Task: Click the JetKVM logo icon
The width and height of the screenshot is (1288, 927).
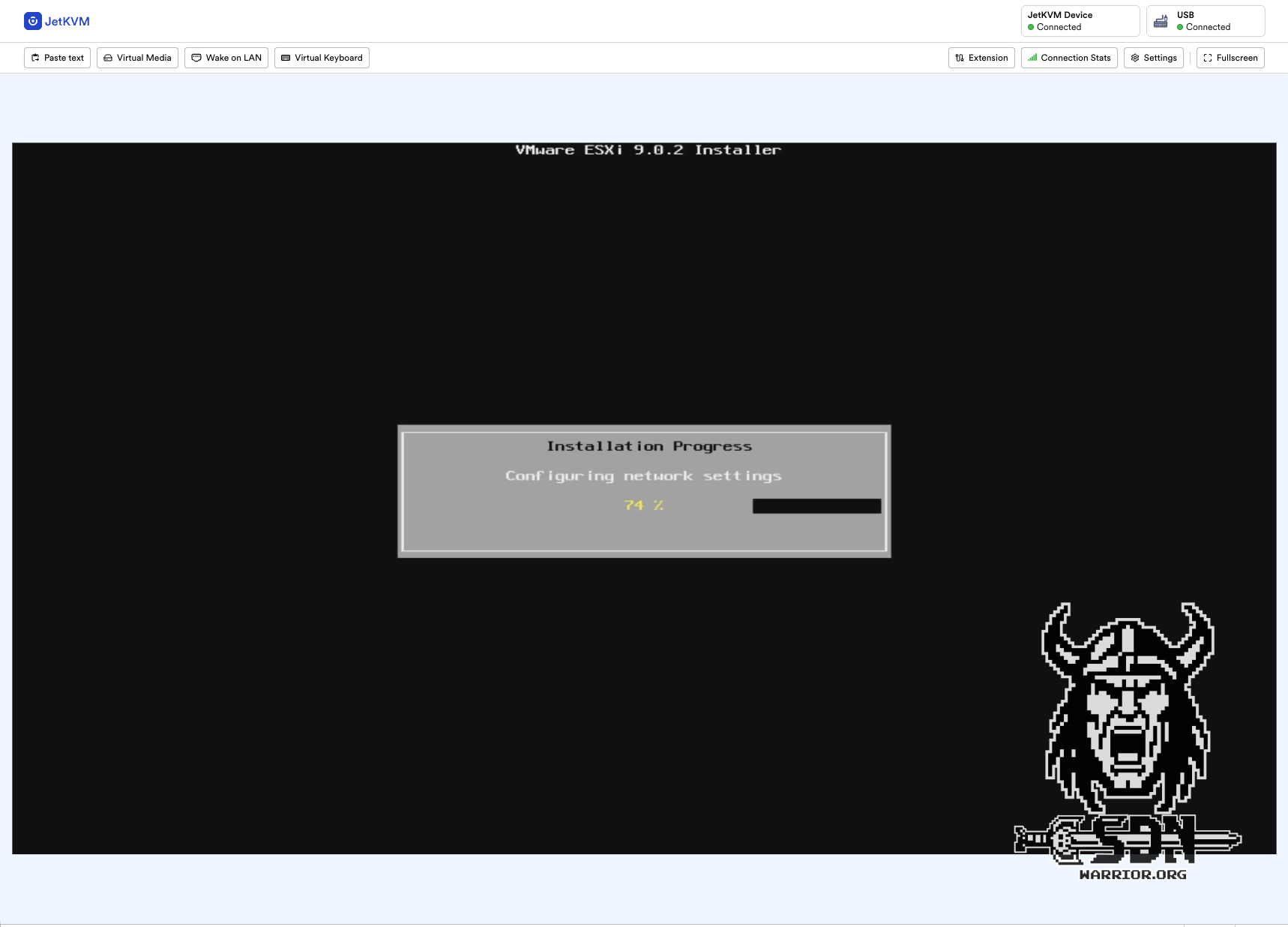Action: (32, 21)
